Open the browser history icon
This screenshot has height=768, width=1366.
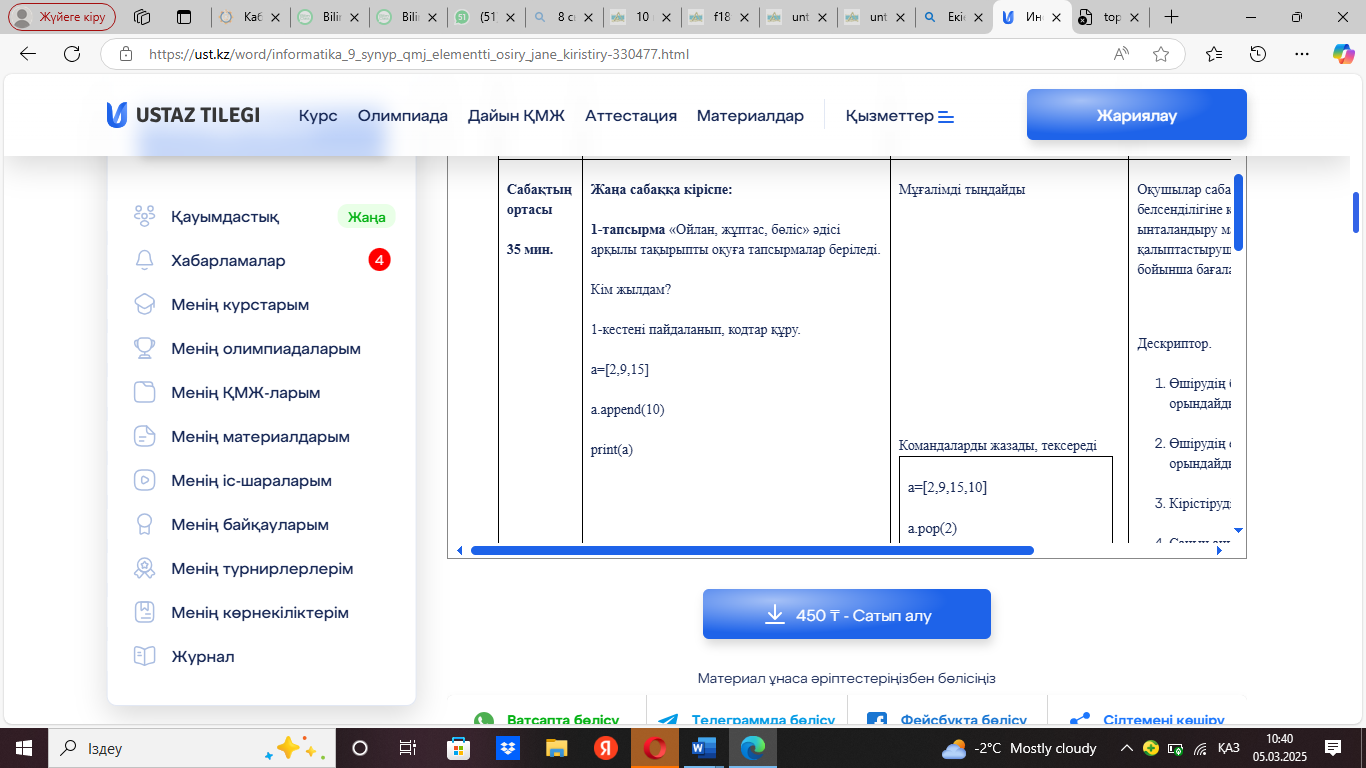[1259, 54]
